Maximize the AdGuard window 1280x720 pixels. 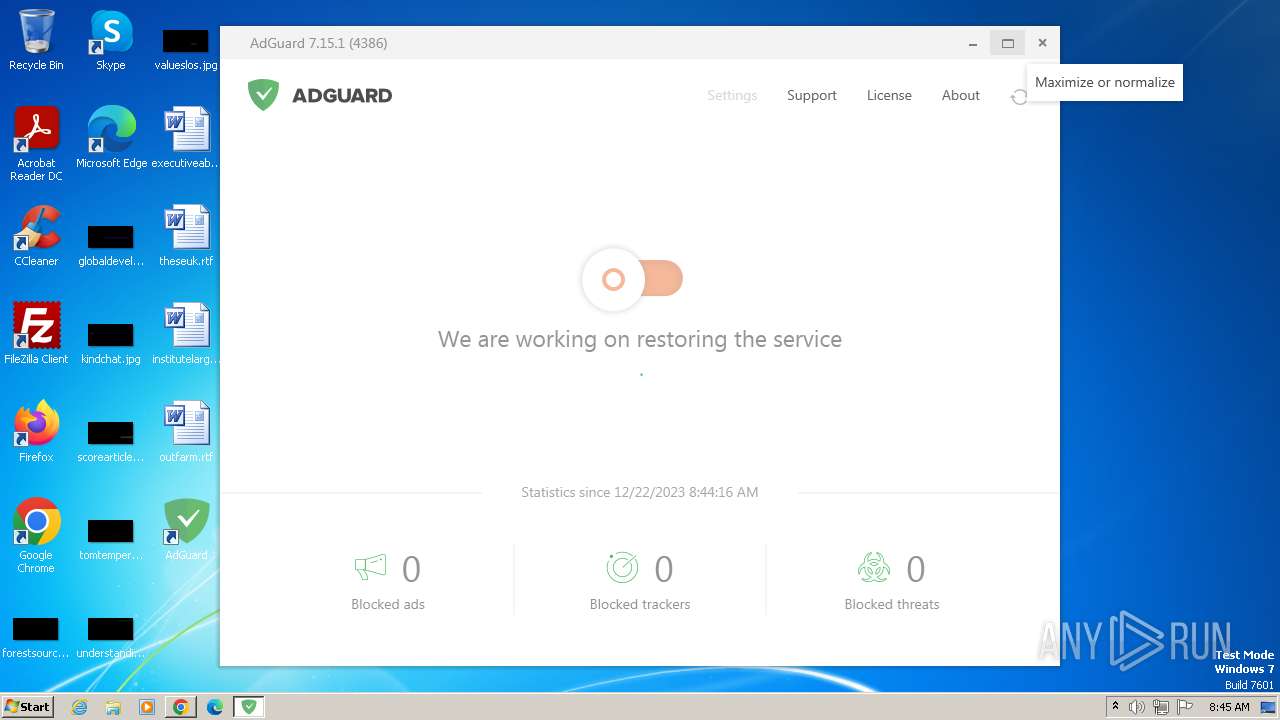[x=1008, y=43]
